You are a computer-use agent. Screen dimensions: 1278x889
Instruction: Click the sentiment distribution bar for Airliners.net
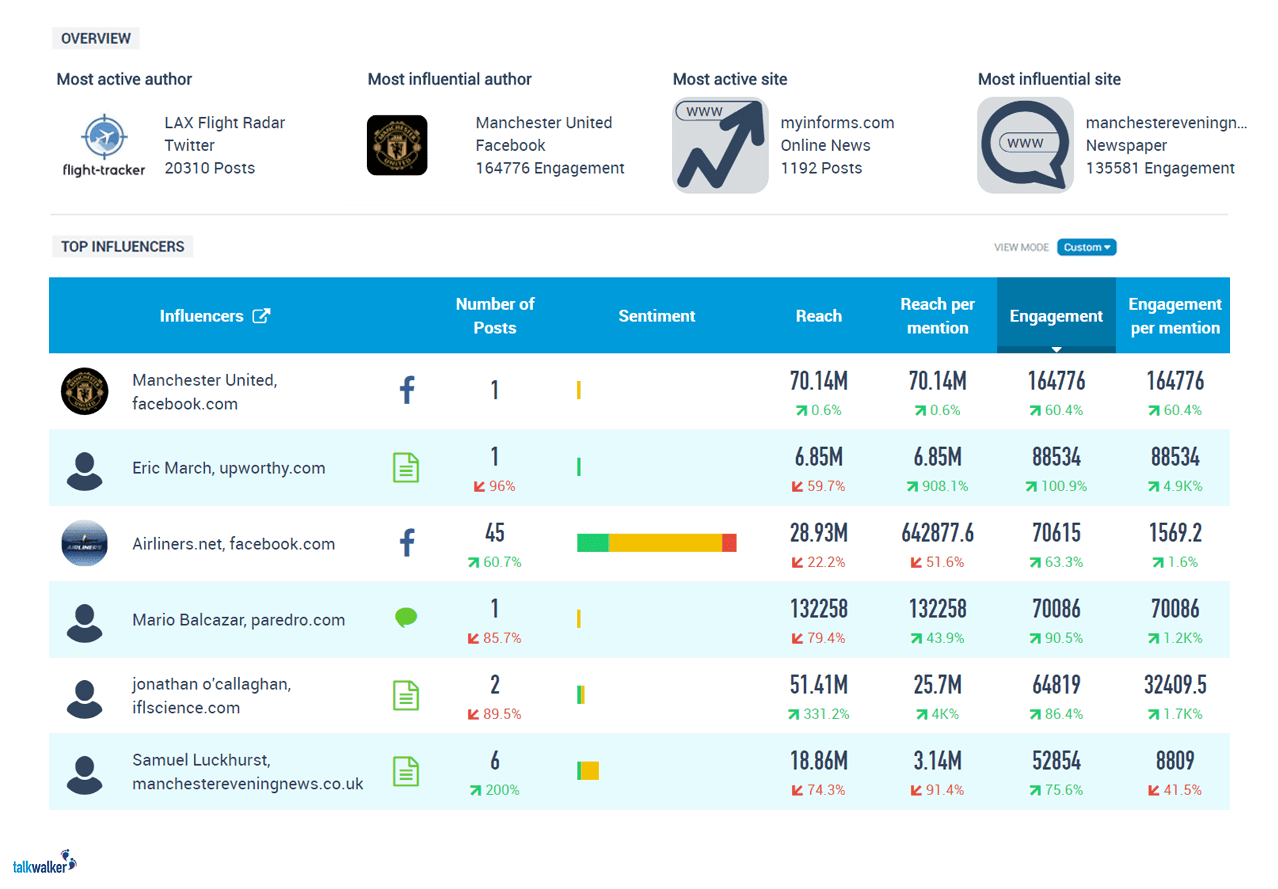pyautogui.click(x=656, y=543)
